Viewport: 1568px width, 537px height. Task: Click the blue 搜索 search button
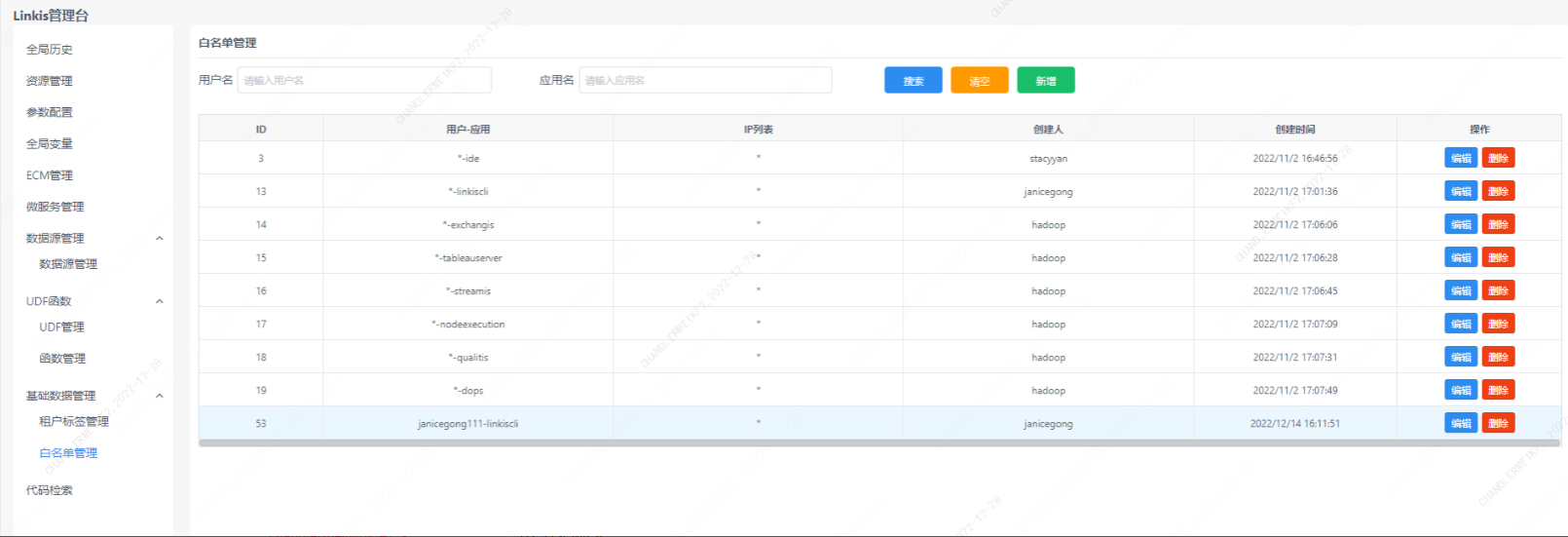tap(913, 81)
